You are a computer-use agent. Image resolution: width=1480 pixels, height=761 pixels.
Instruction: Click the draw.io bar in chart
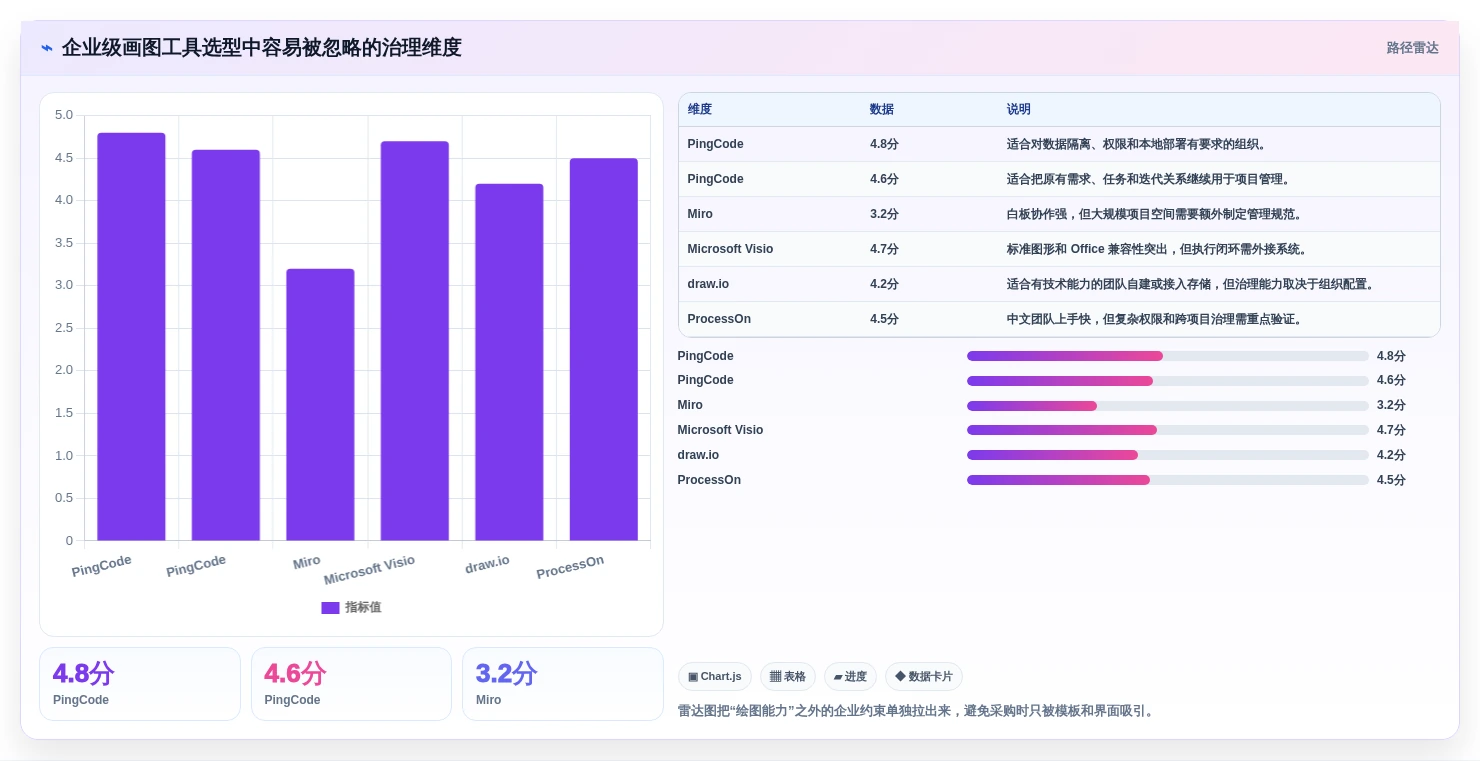click(509, 362)
